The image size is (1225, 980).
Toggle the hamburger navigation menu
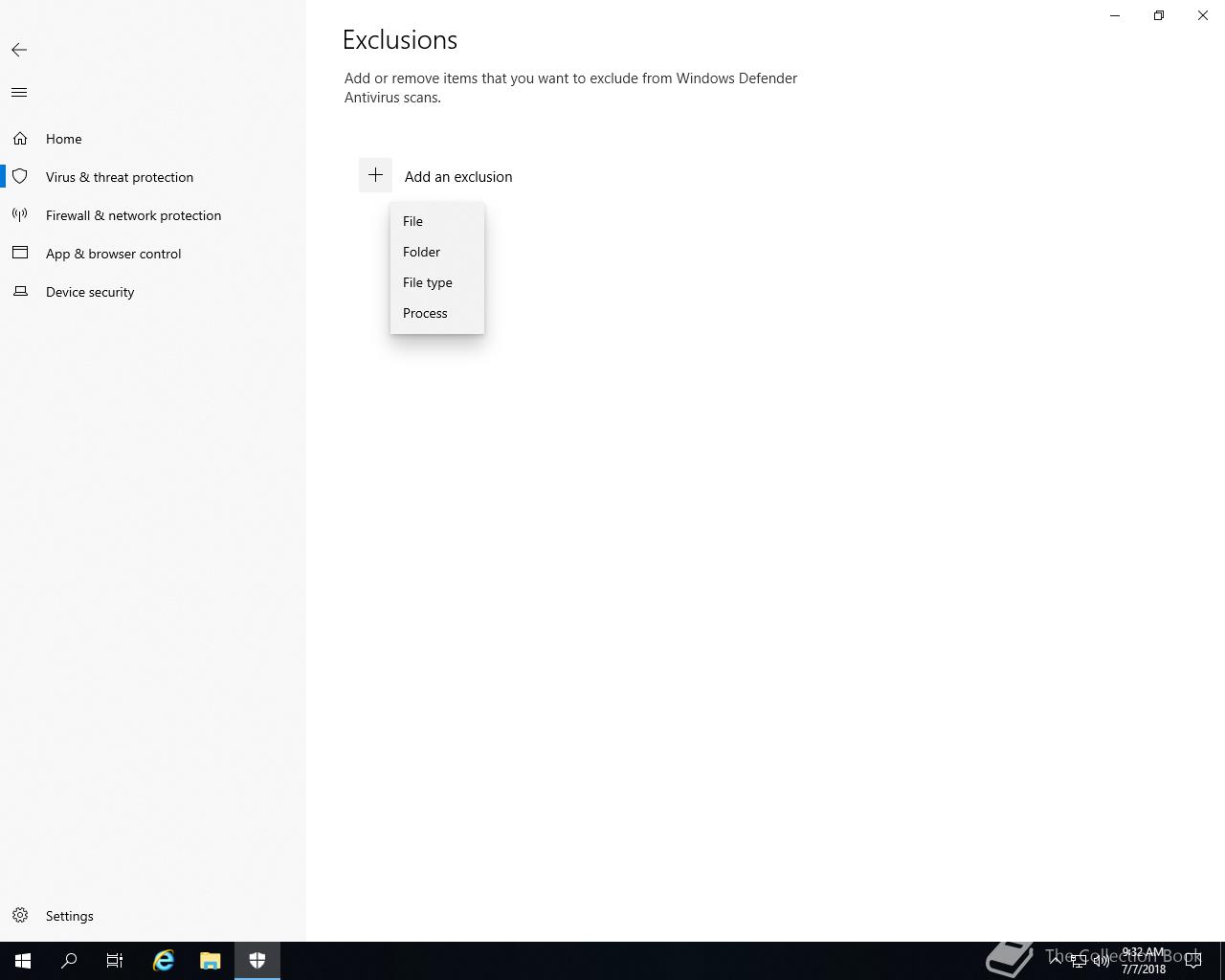coord(19,93)
